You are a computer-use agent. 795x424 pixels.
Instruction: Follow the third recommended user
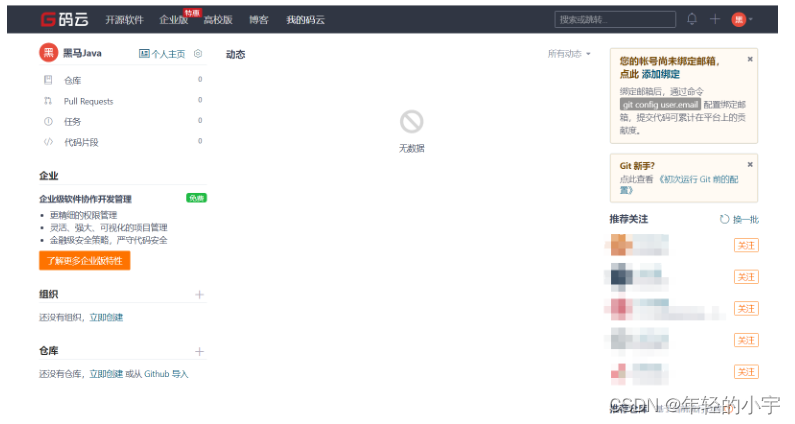coord(746,308)
